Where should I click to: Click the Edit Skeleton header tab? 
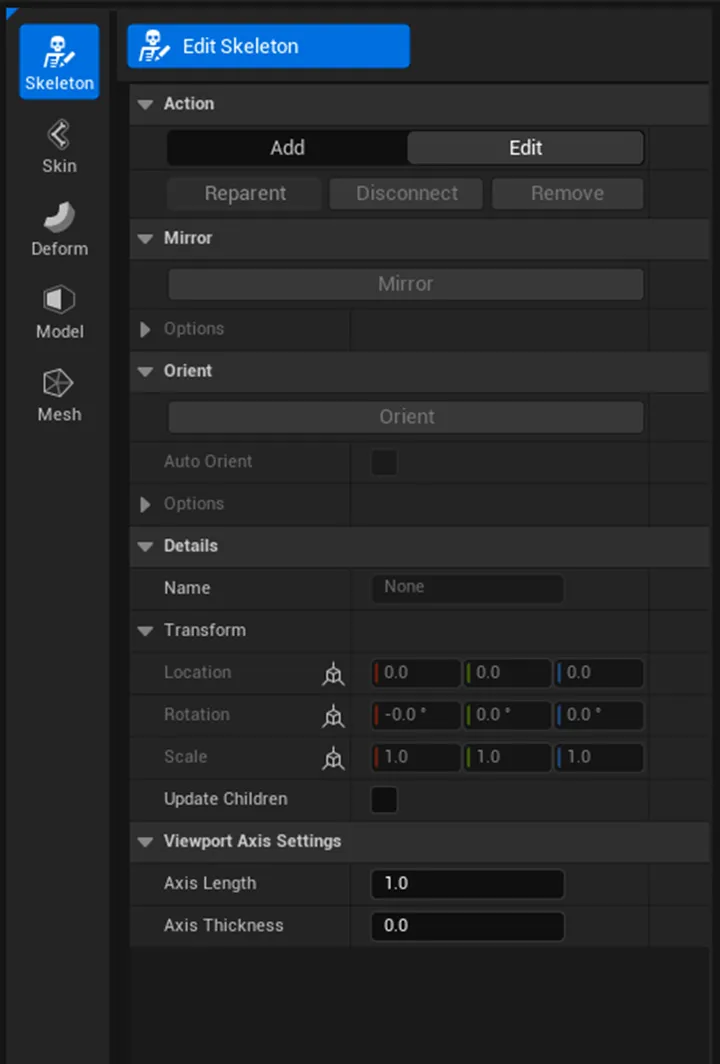(x=268, y=46)
